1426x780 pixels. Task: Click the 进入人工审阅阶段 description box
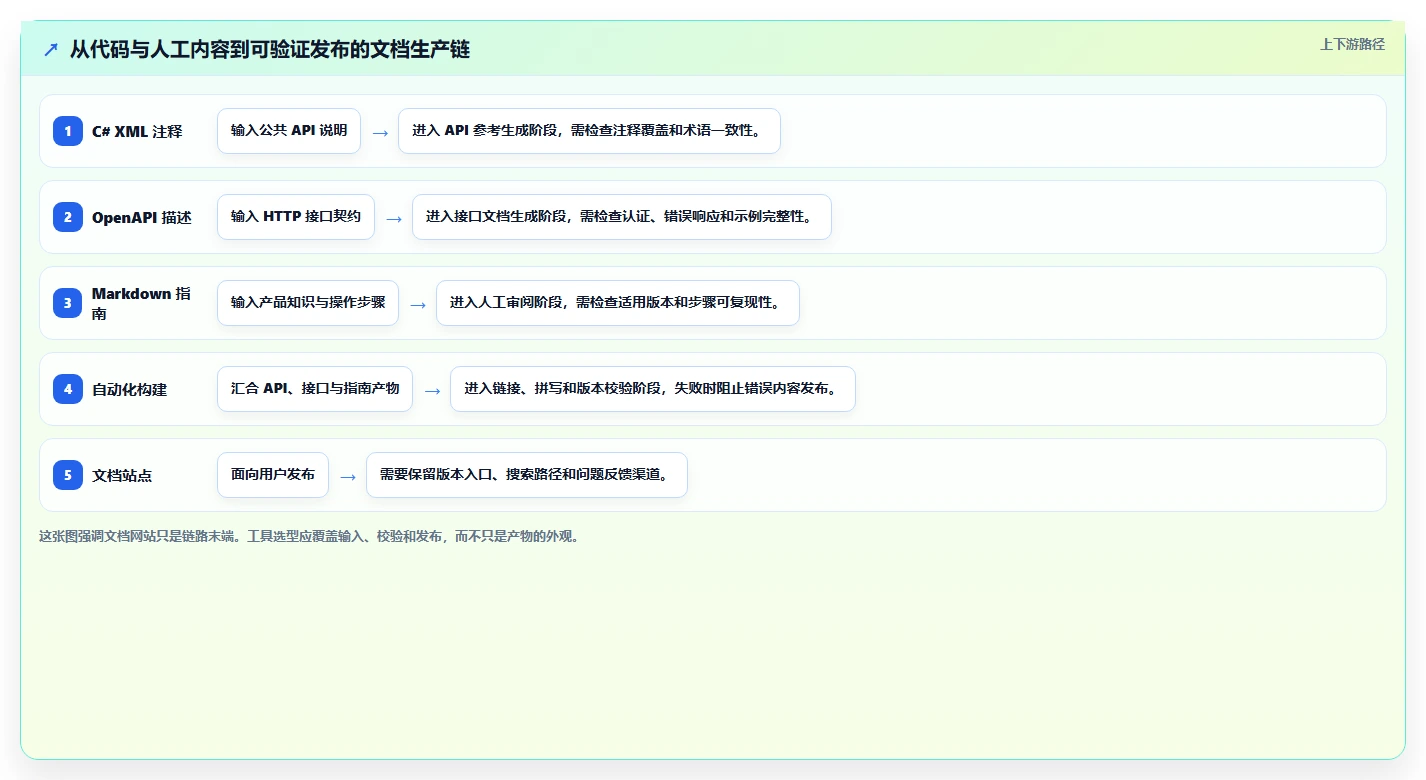click(x=618, y=303)
